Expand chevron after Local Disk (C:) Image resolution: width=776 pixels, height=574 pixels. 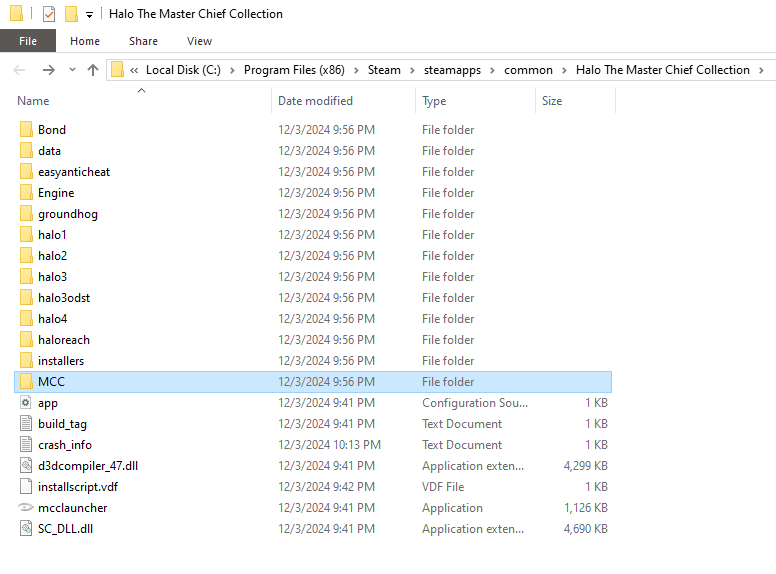pos(232,70)
